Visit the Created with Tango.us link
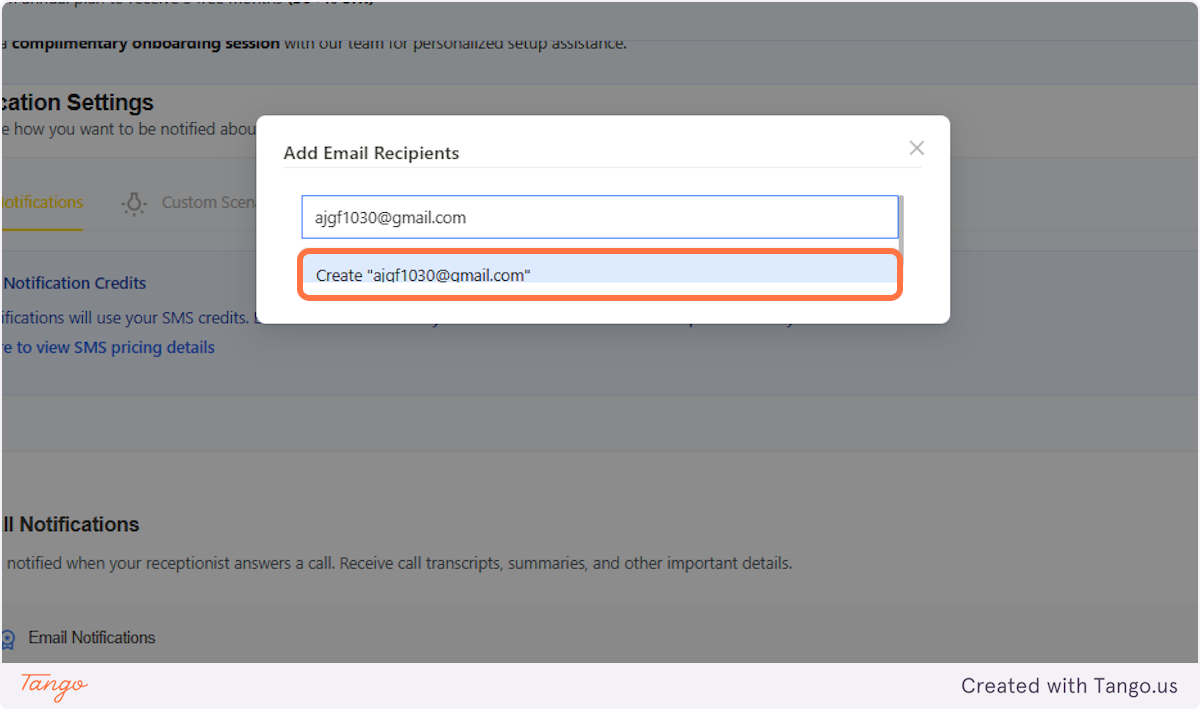Screen dimensions: 1200x709 1069,686
